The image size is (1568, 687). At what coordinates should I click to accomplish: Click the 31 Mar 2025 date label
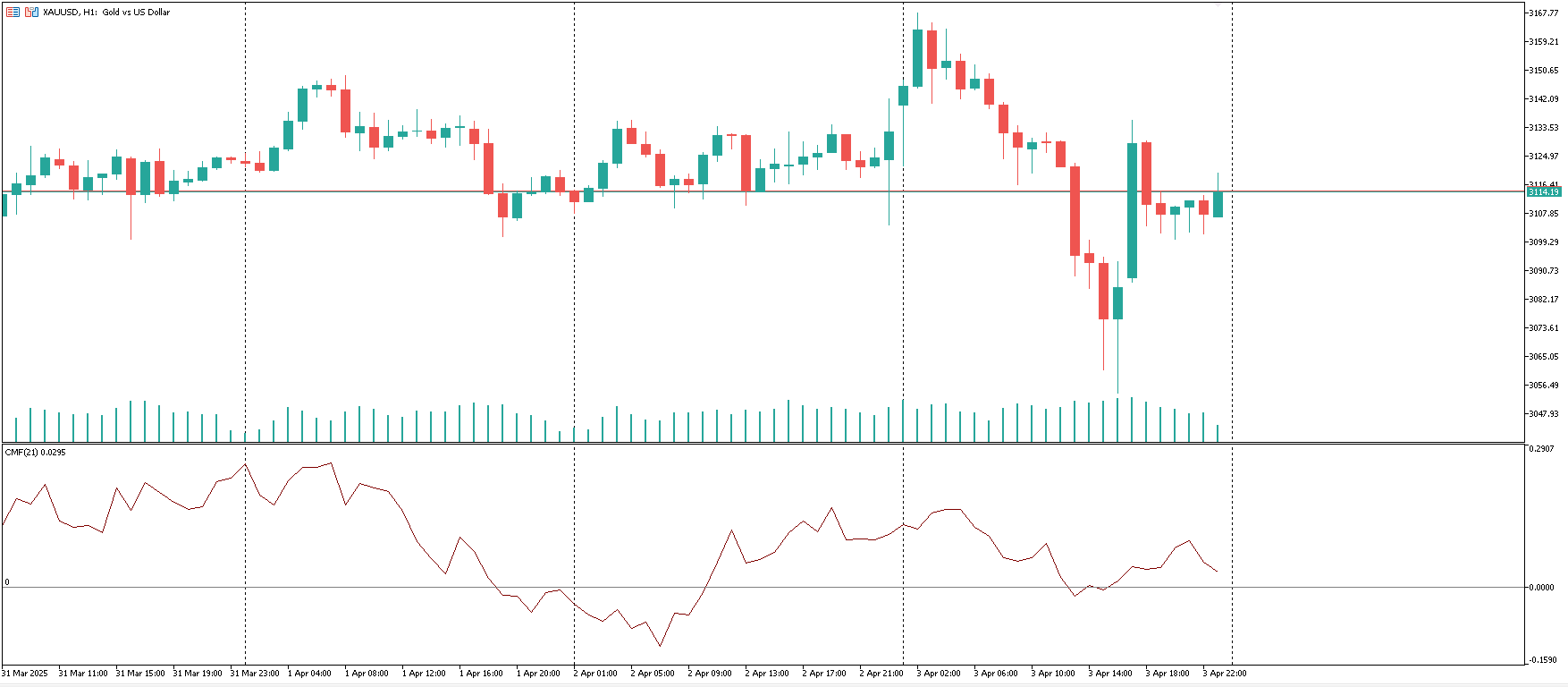pyautogui.click(x=25, y=674)
